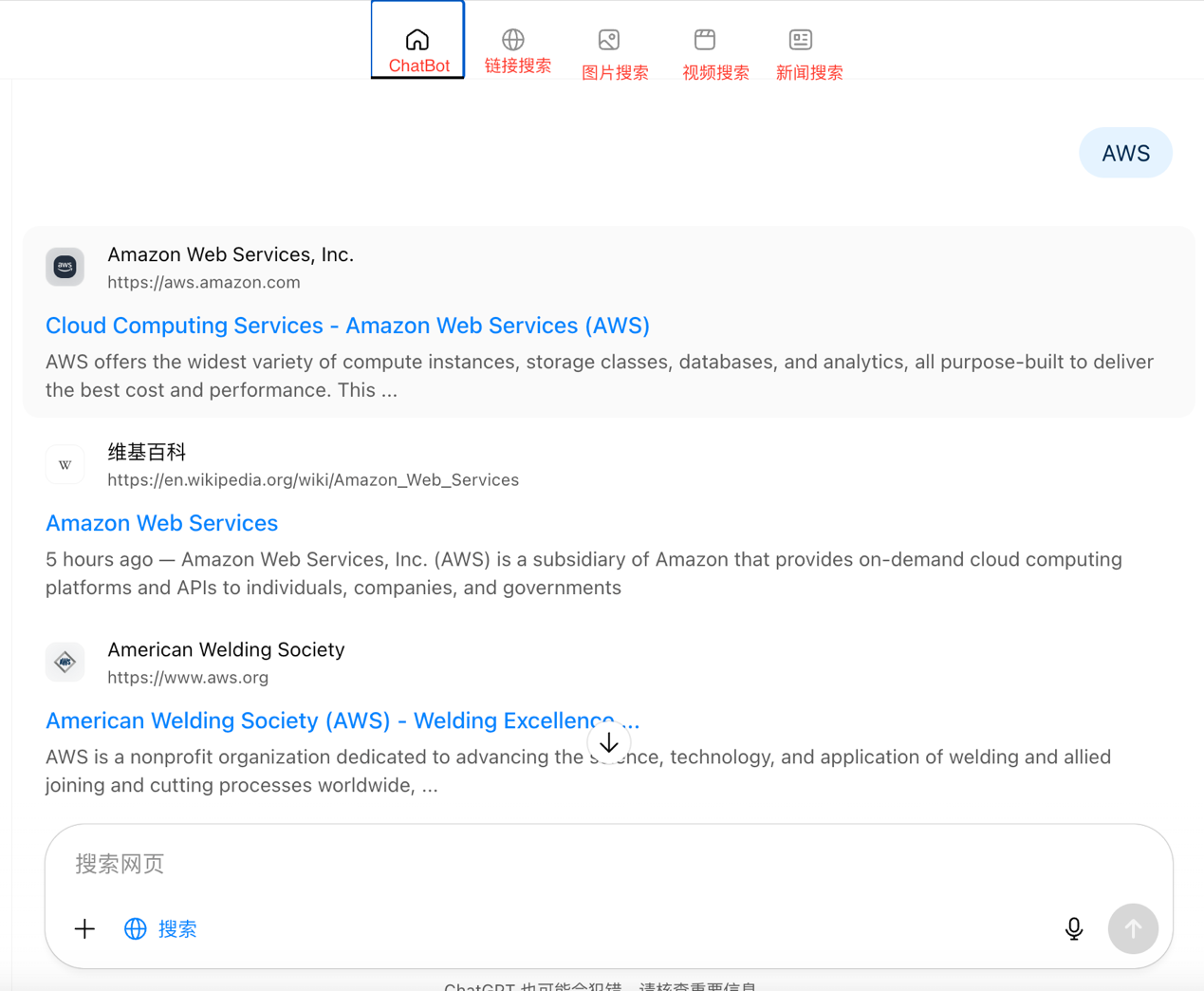This screenshot has width=1204, height=991.
Task: Click the scroll-to-bottom arrow button
Action: pos(609,743)
